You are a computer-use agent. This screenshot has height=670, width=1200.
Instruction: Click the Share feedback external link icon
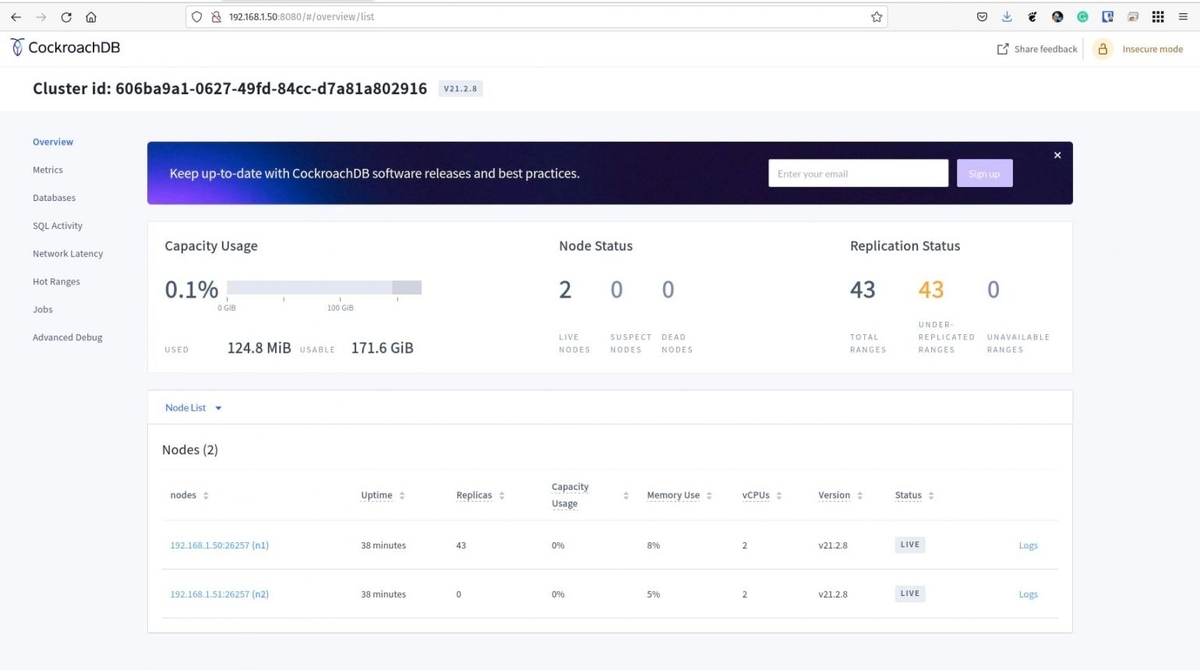pos(1003,49)
